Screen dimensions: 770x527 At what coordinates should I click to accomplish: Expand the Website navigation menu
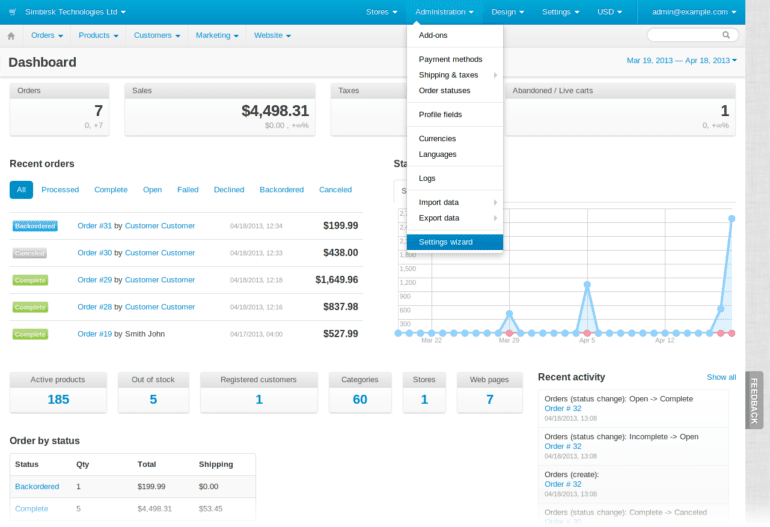tap(272, 35)
